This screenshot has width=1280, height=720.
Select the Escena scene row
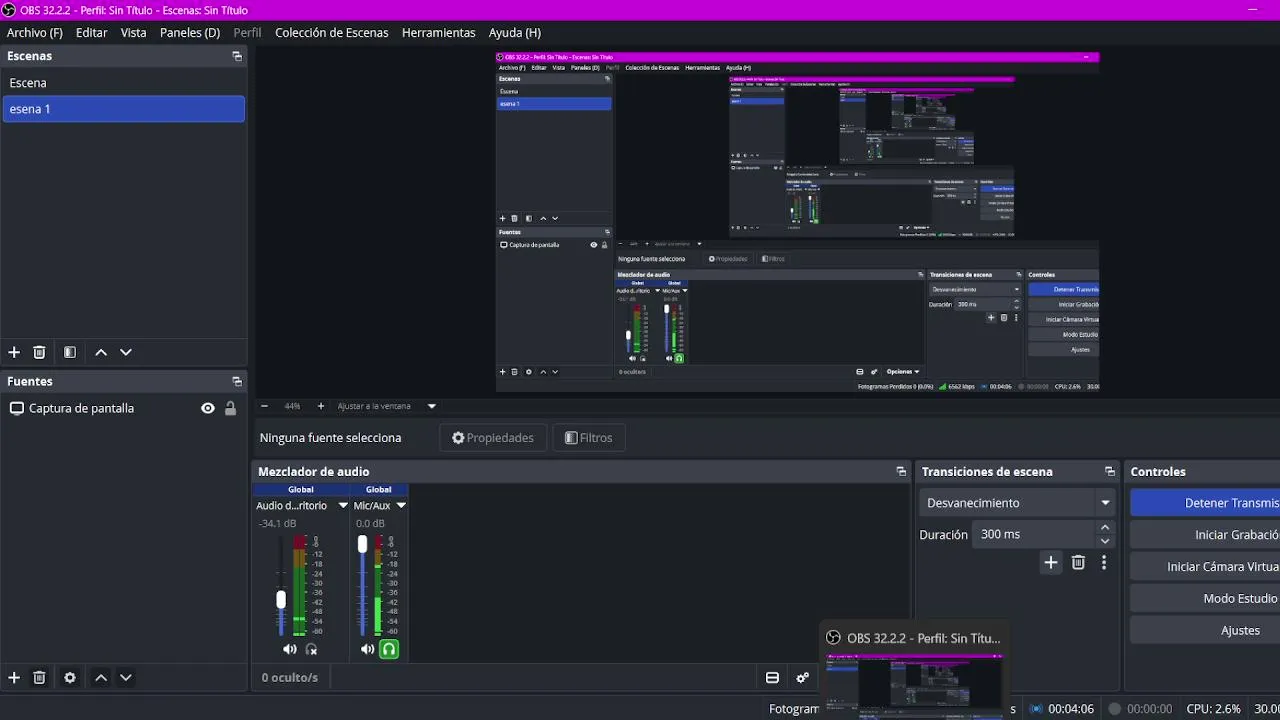[124, 83]
